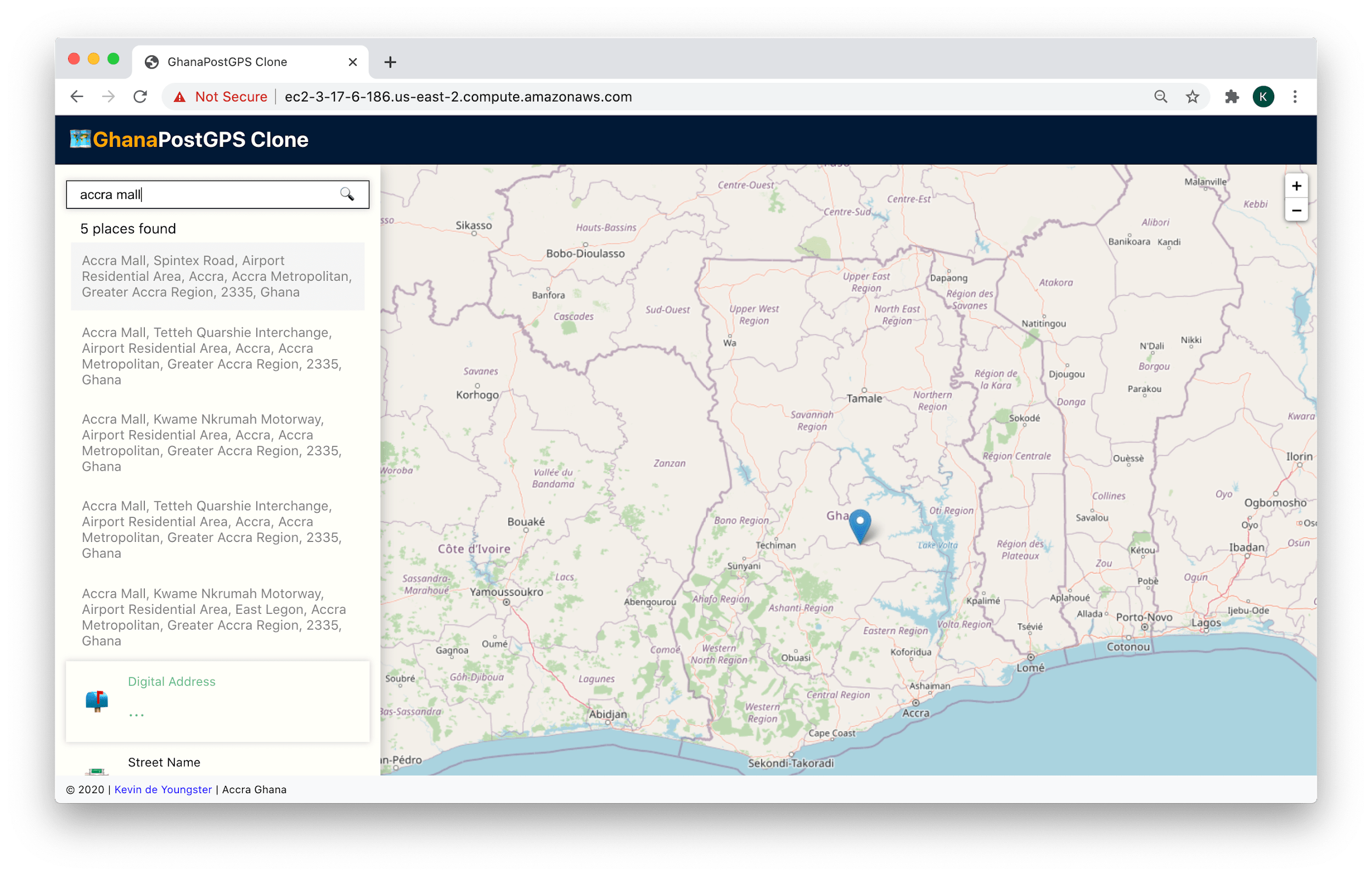Reload the page with refresh icon

coord(140,96)
